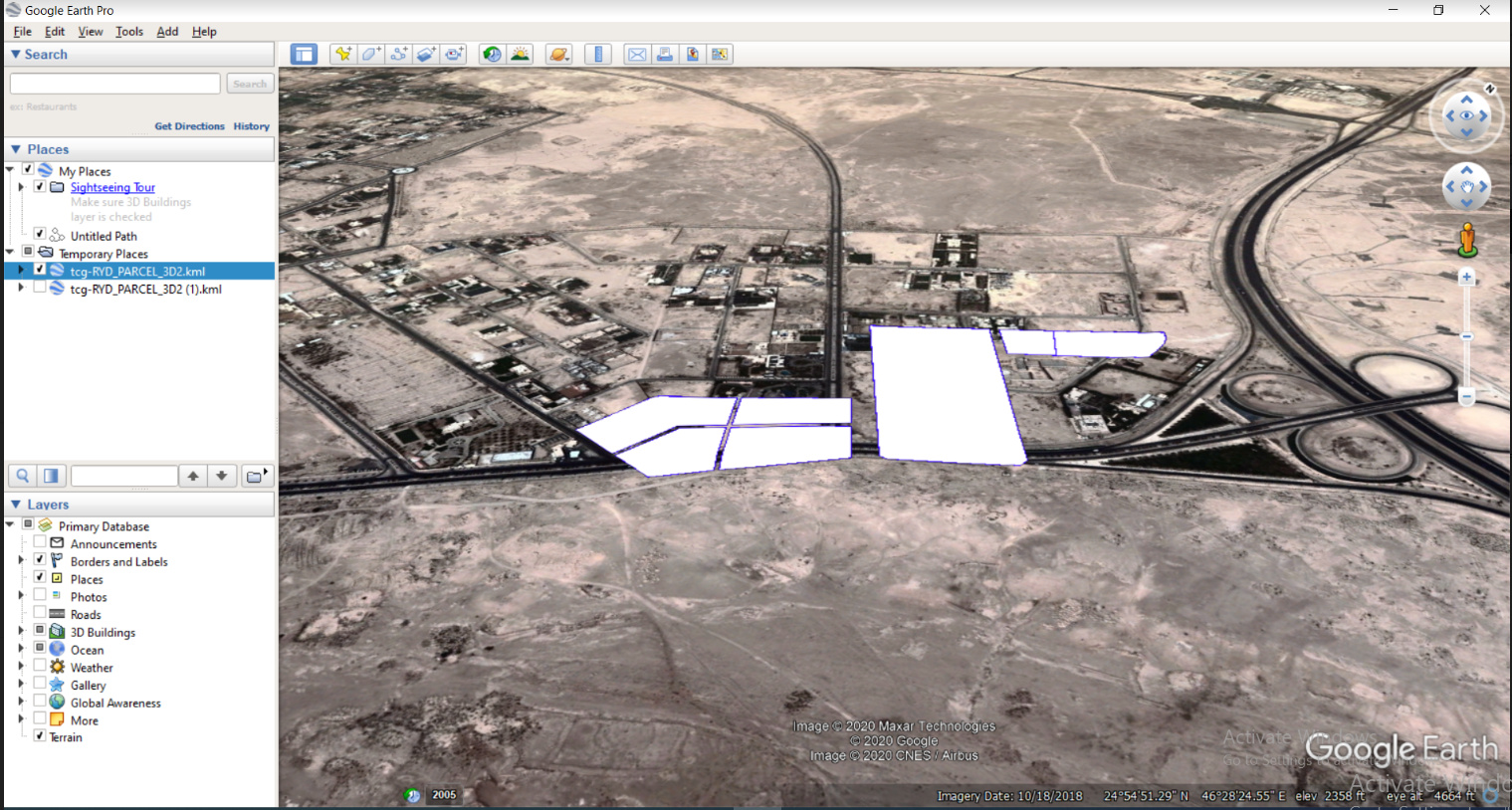Uncheck the tcg-RYD_PARCEL_3D2.kml checkbox
Screen dimensions: 1512x810
pyautogui.click(x=40, y=270)
